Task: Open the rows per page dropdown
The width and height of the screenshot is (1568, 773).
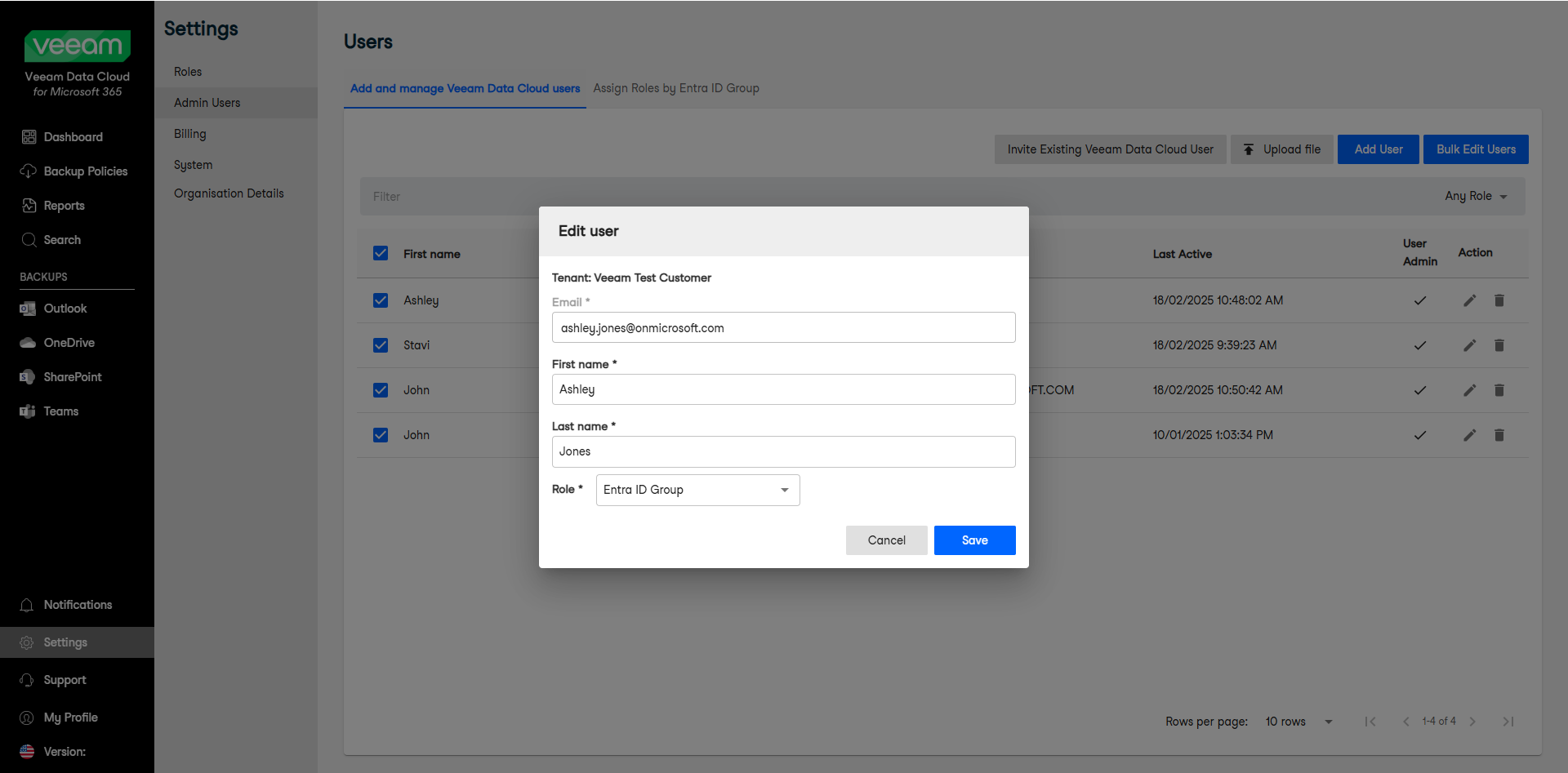Action: [x=1298, y=722]
